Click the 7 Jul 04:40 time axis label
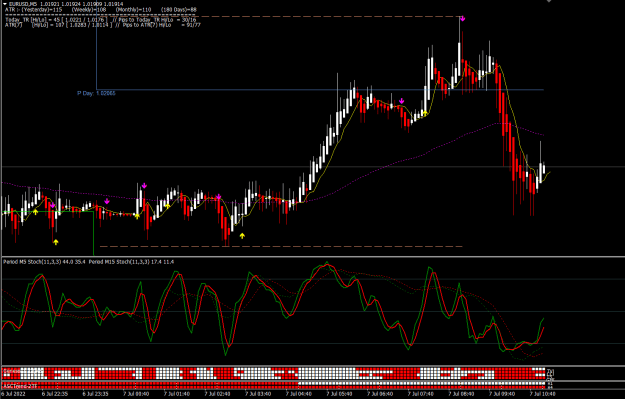The width and height of the screenshot is (625, 399). pyautogui.click(x=299, y=394)
